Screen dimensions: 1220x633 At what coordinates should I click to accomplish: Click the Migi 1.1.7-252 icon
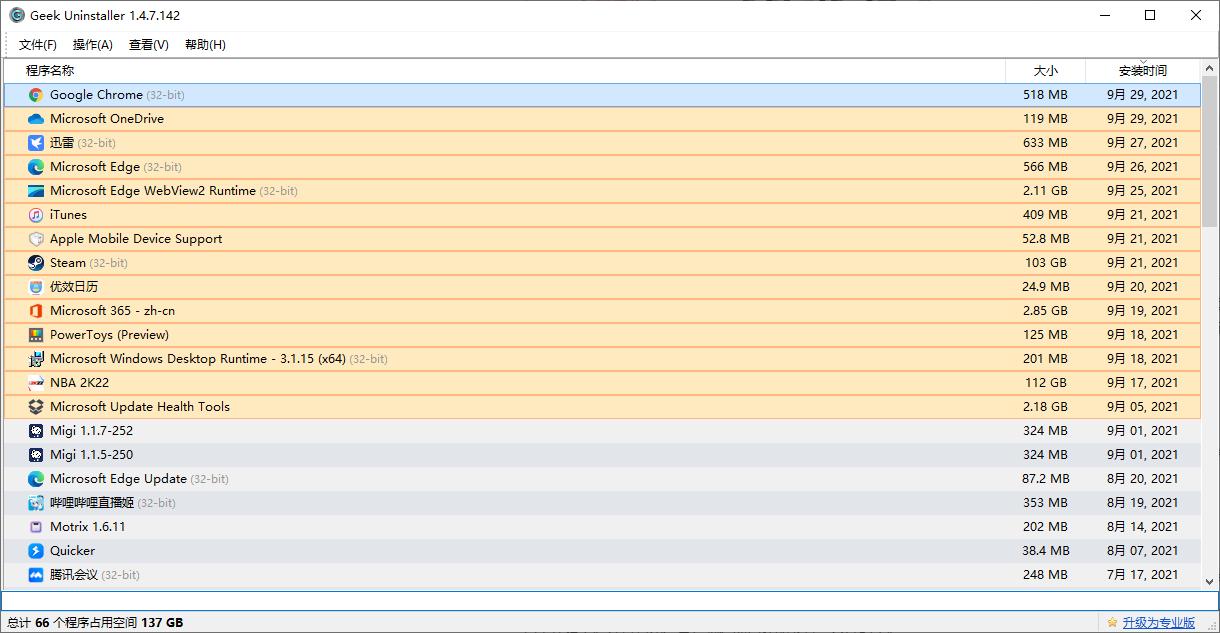coord(36,431)
